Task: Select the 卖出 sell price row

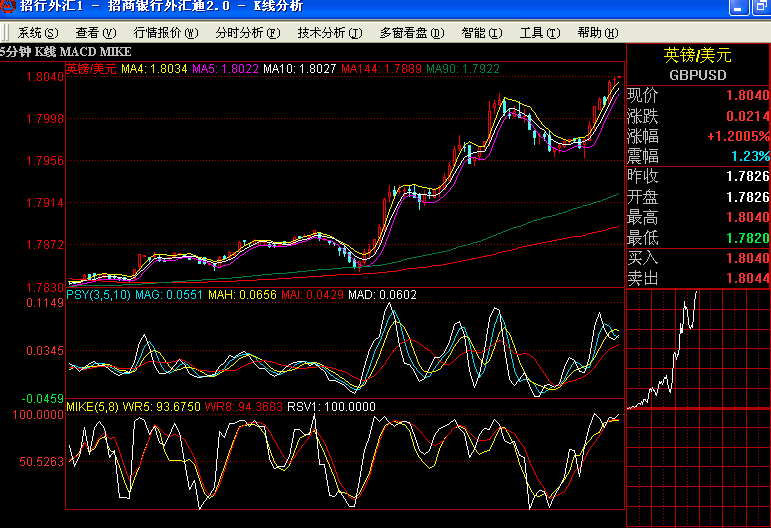Action: [x=697, y=279]
